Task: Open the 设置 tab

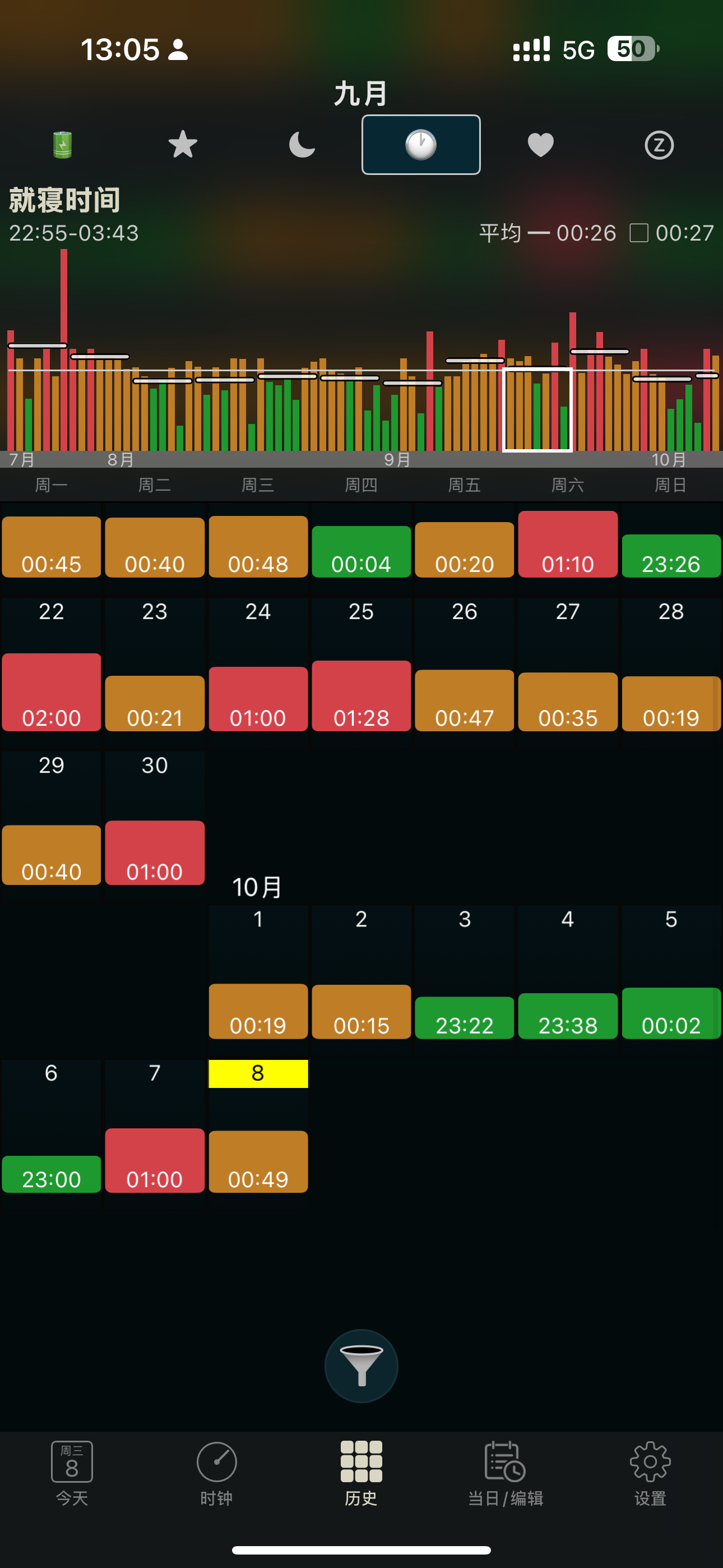Action: tap(650, 1473)
